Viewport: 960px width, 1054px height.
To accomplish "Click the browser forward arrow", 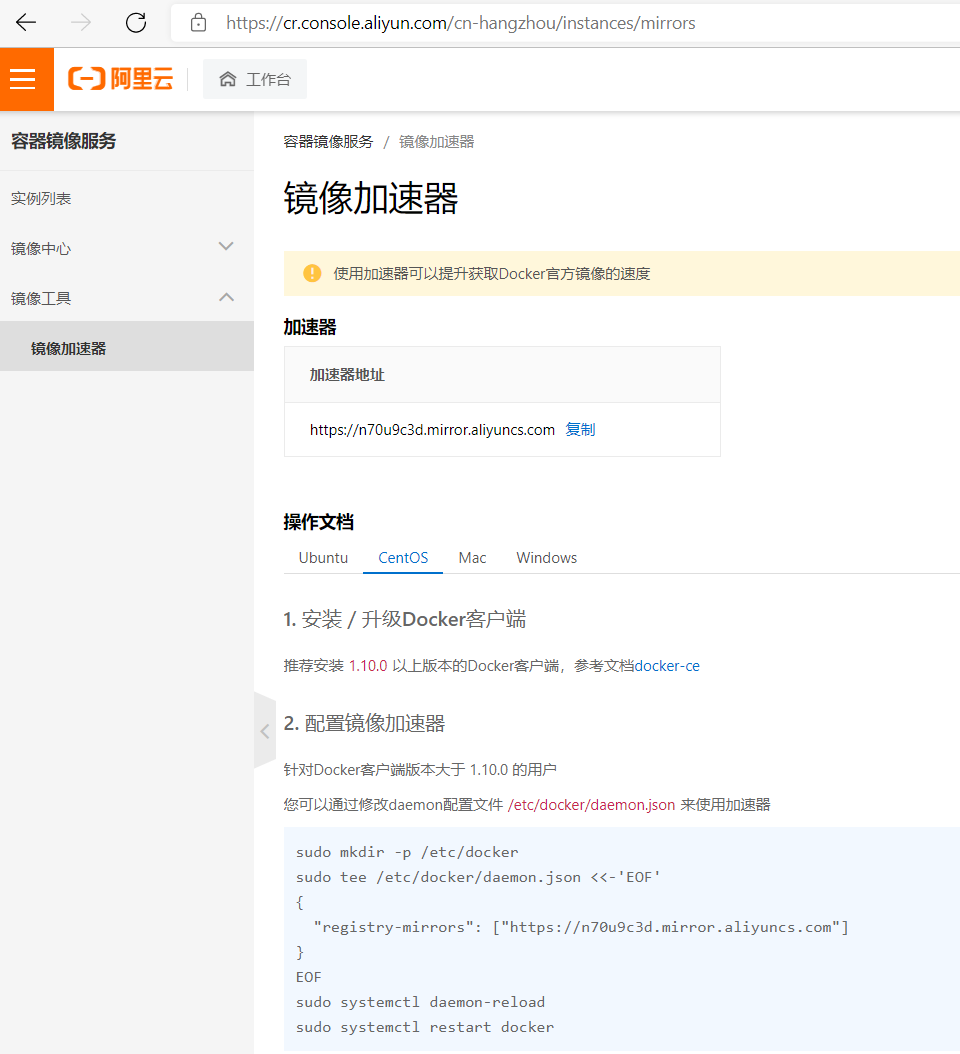I will point(82,22).
